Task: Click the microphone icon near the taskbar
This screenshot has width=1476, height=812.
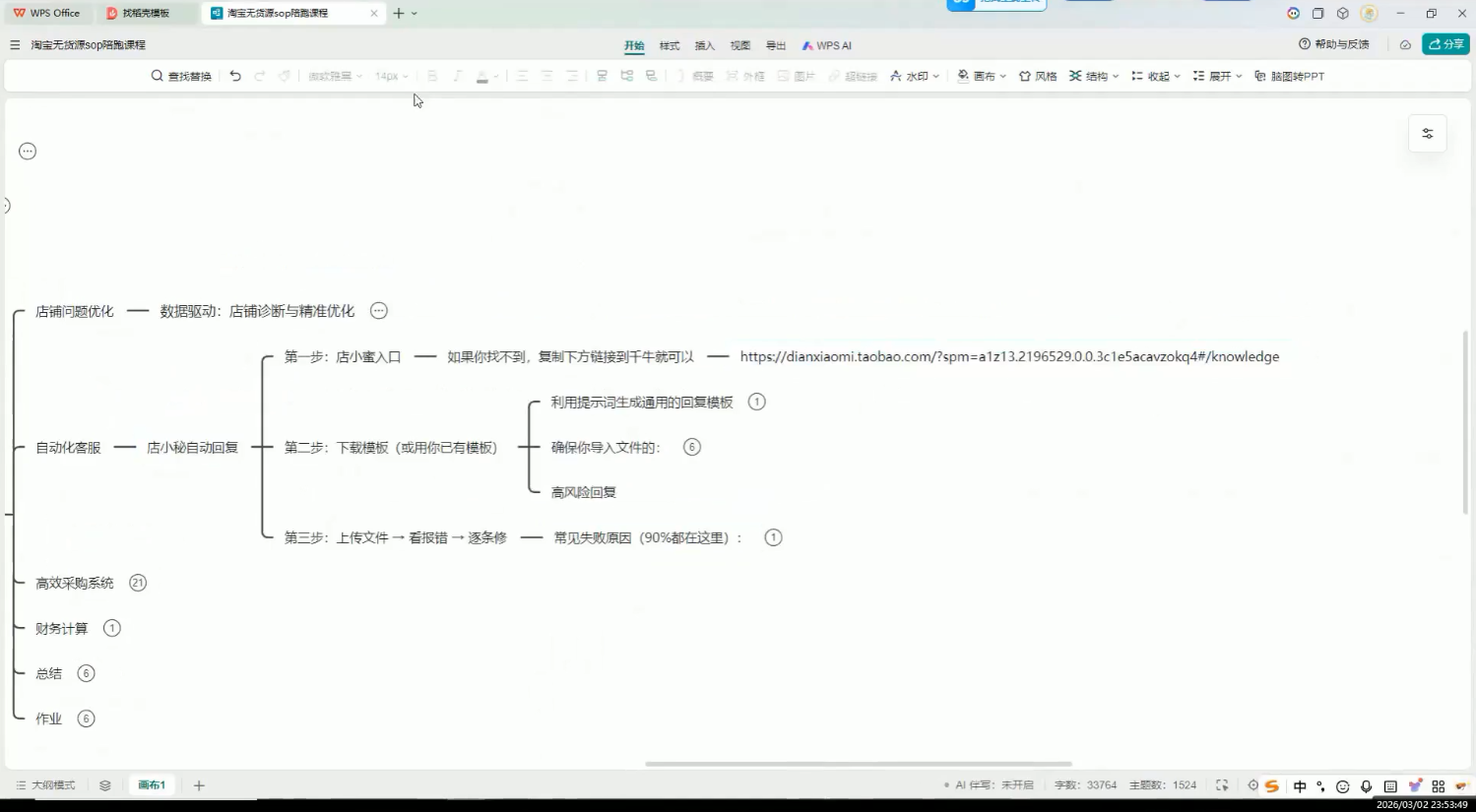Action: click(x=1366, y=785)
